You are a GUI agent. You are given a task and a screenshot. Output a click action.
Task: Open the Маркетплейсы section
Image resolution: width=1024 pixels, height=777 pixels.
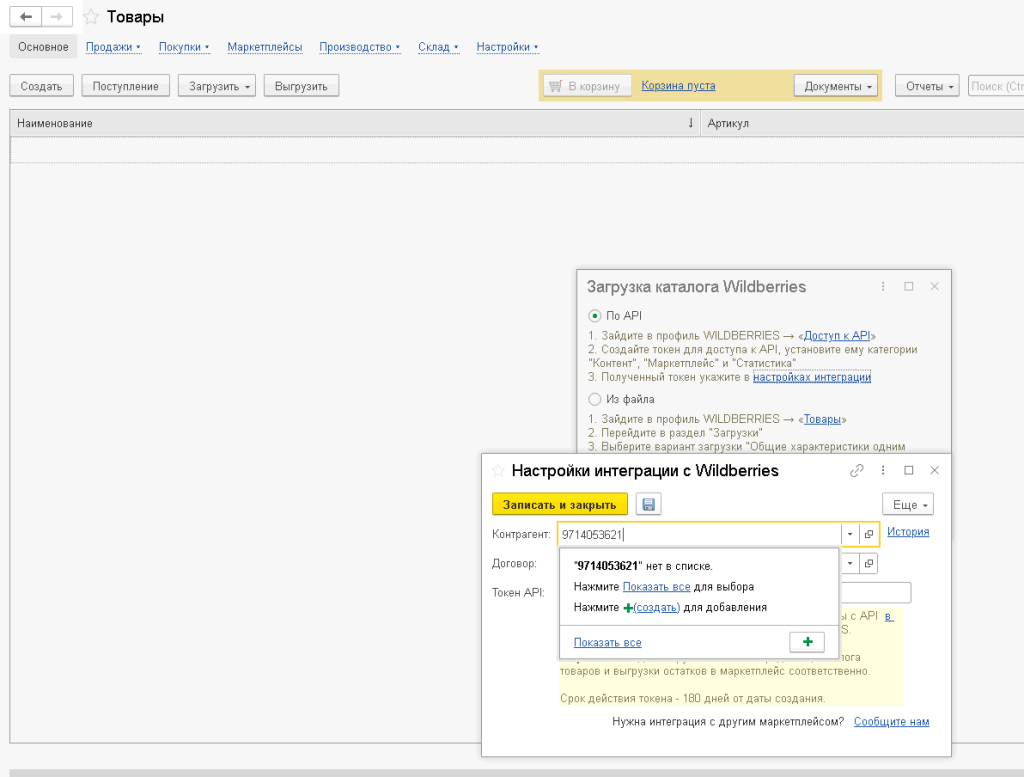pyautogui.click(x=264, y=47)
